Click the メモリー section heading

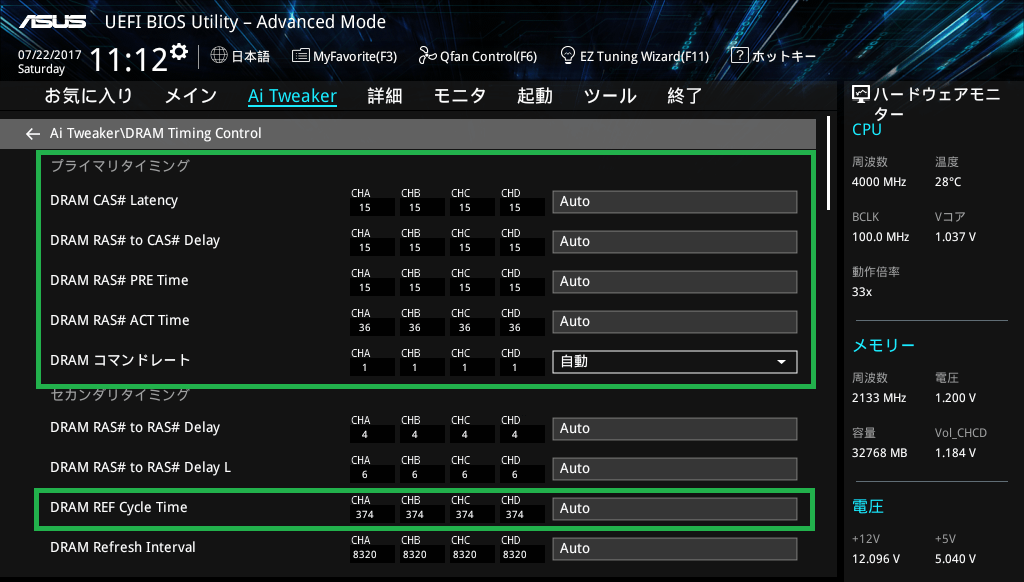pos(883,346)
